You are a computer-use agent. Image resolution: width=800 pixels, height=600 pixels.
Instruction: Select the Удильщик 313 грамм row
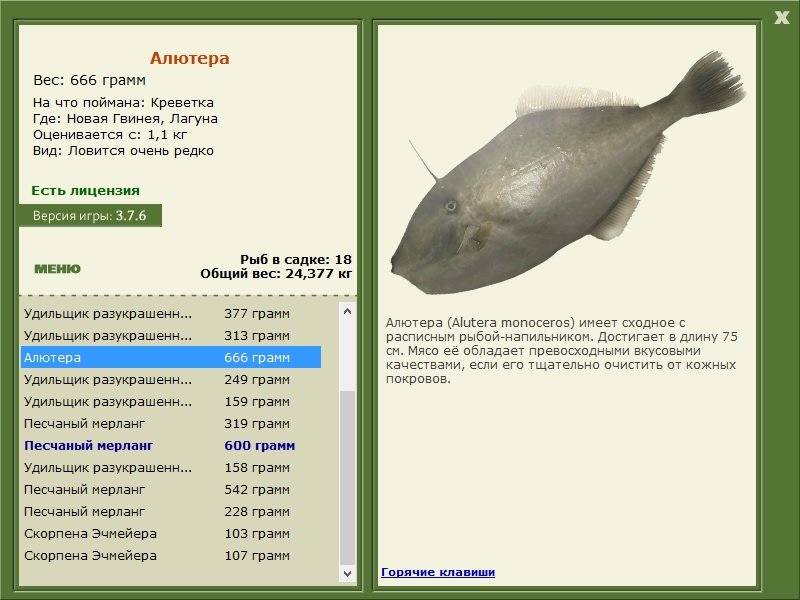pos(171,336)
